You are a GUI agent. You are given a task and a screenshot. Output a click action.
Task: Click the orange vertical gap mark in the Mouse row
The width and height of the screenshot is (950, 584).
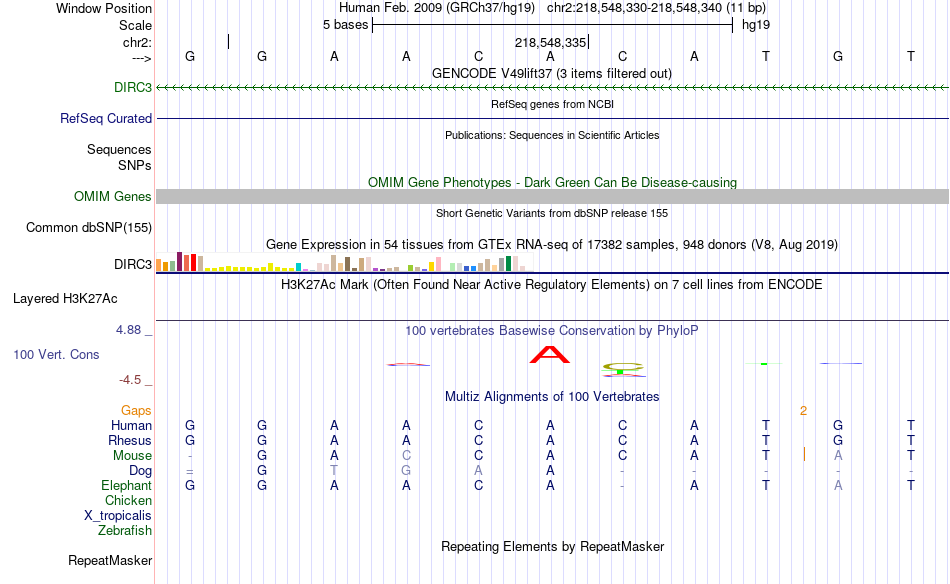804,454
